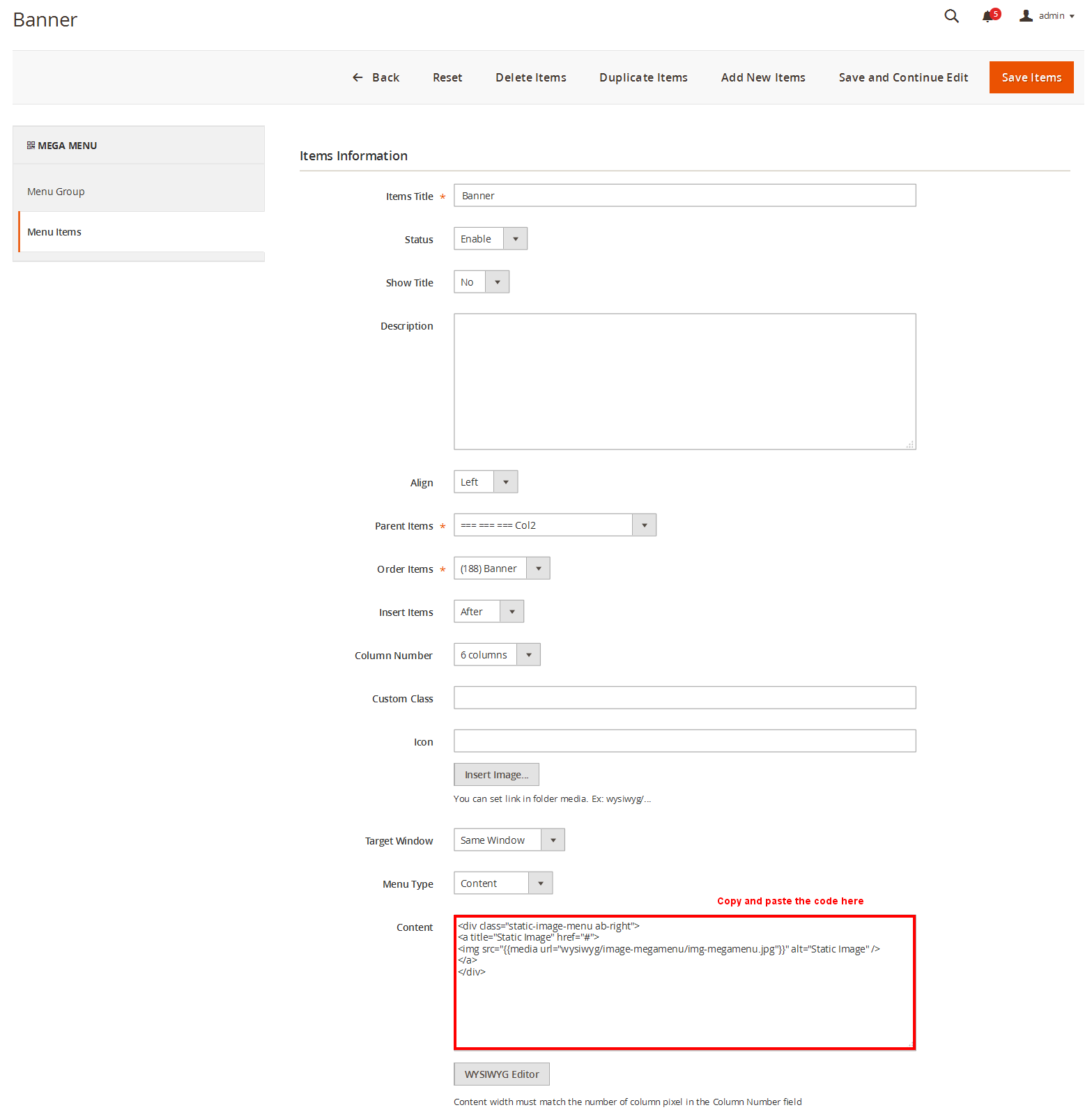The width and height of the screenshot is (1092, 1119).
Task: Click Duplicate Items
Action: 643,77
